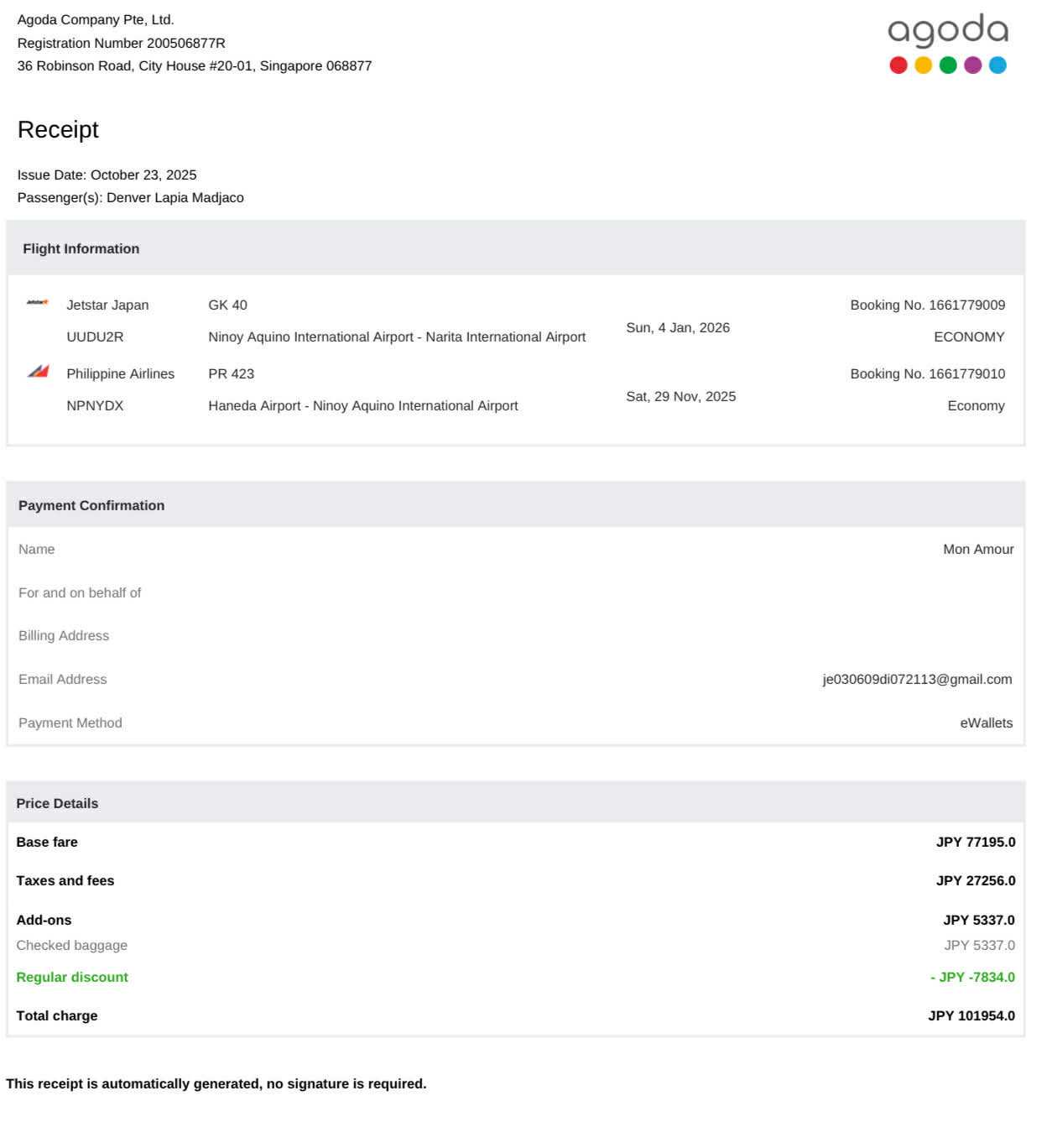Click the Jetstar reference code UUDU2R
Viewport: 1047px width, 1148px height.
(x=95, y=337)
